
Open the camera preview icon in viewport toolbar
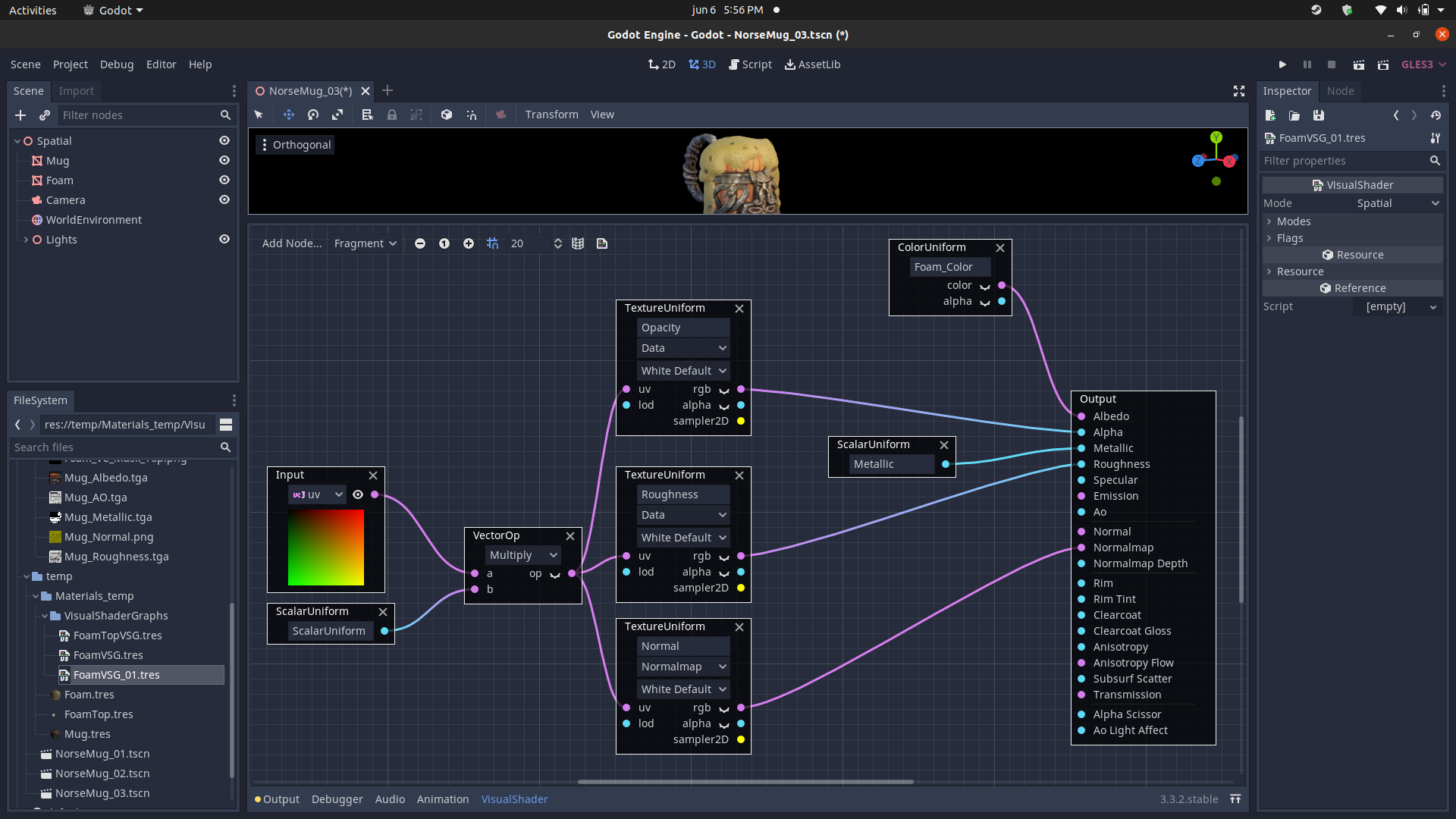(501, 115)
